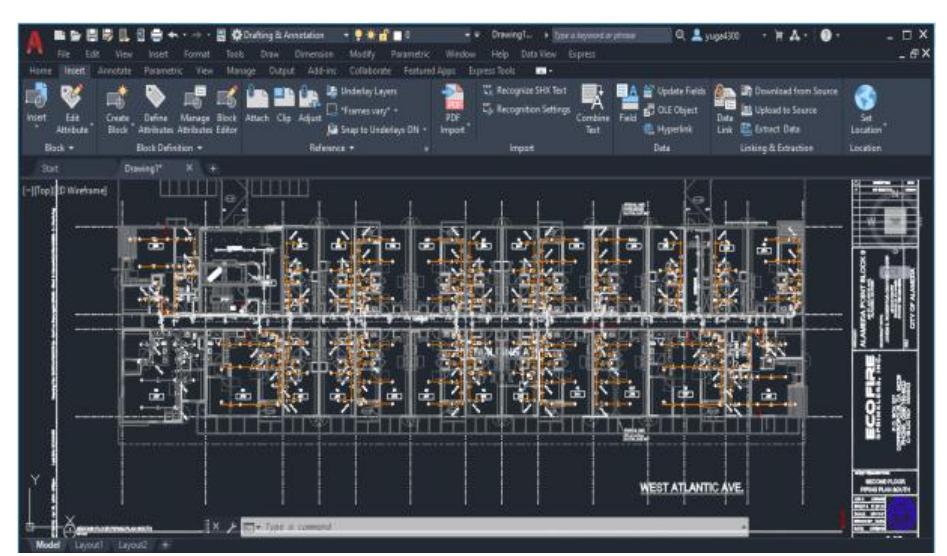Click the Combine Text tool

click(592, 109)
